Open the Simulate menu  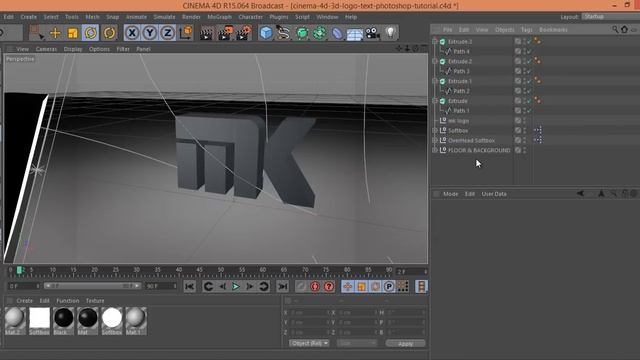click(164, 17)
